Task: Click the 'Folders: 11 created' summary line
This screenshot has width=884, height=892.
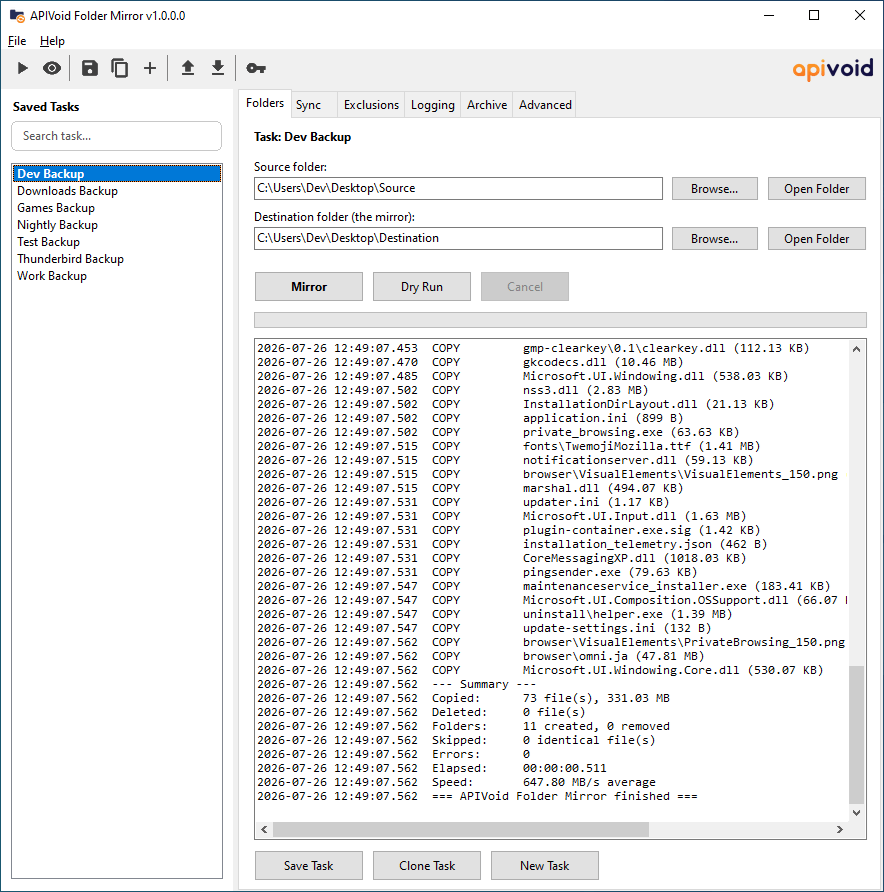Action: (x=464, y=726)
